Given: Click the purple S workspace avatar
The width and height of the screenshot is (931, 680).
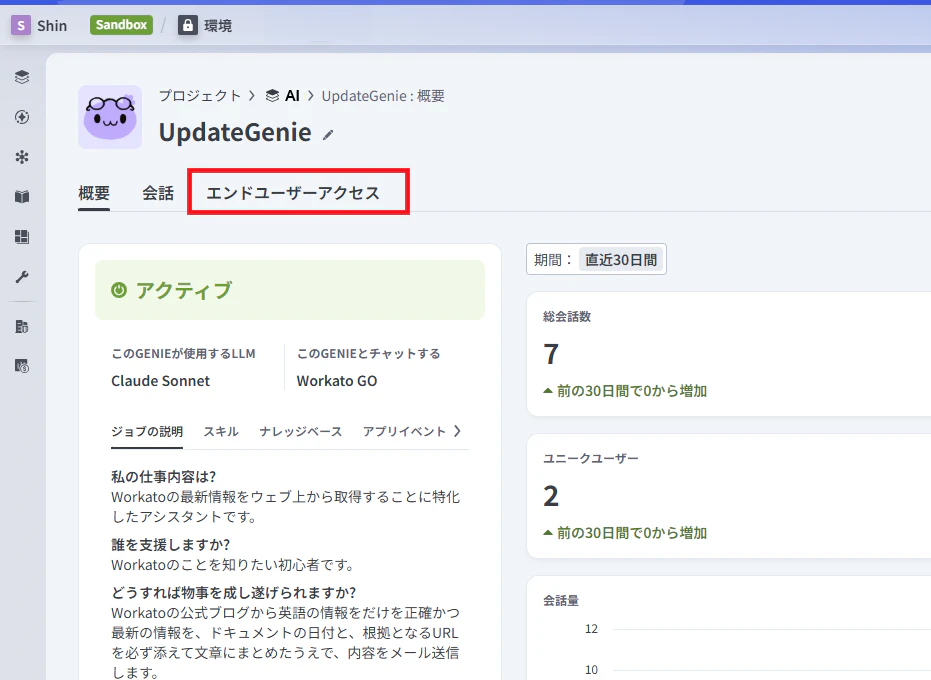Looking at the screenshot, I should 21,26.
